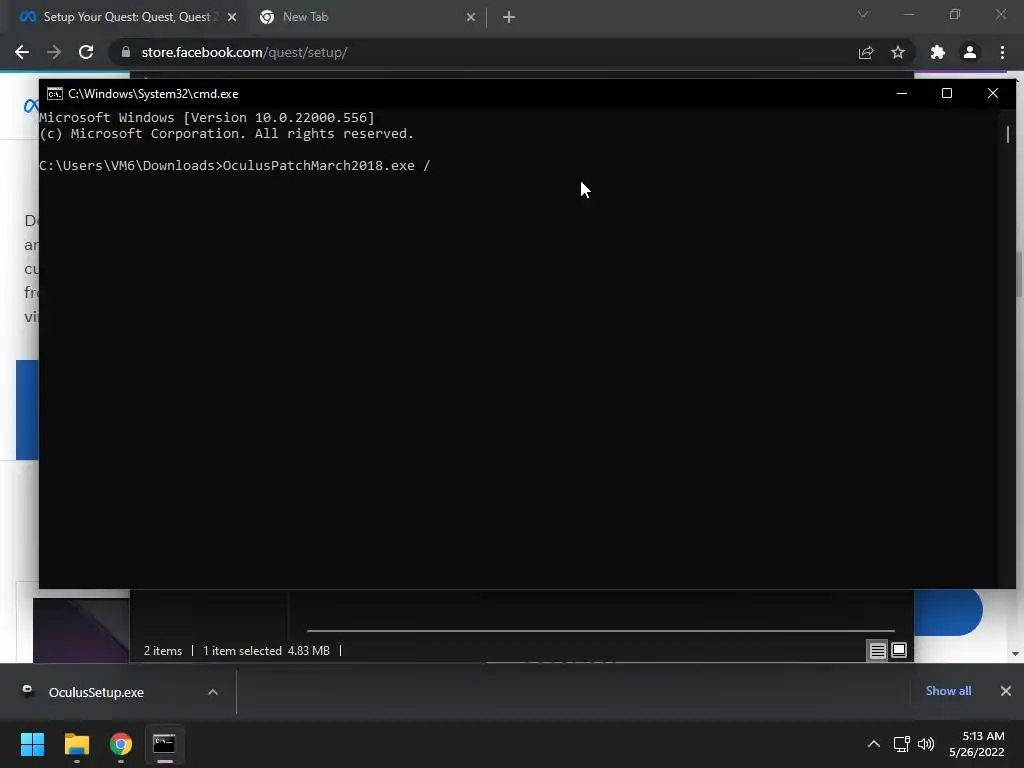The height and width of the screenshot is (768, 1024).
Task: Bookmark this tab with star icon
Action: (898, 52)
